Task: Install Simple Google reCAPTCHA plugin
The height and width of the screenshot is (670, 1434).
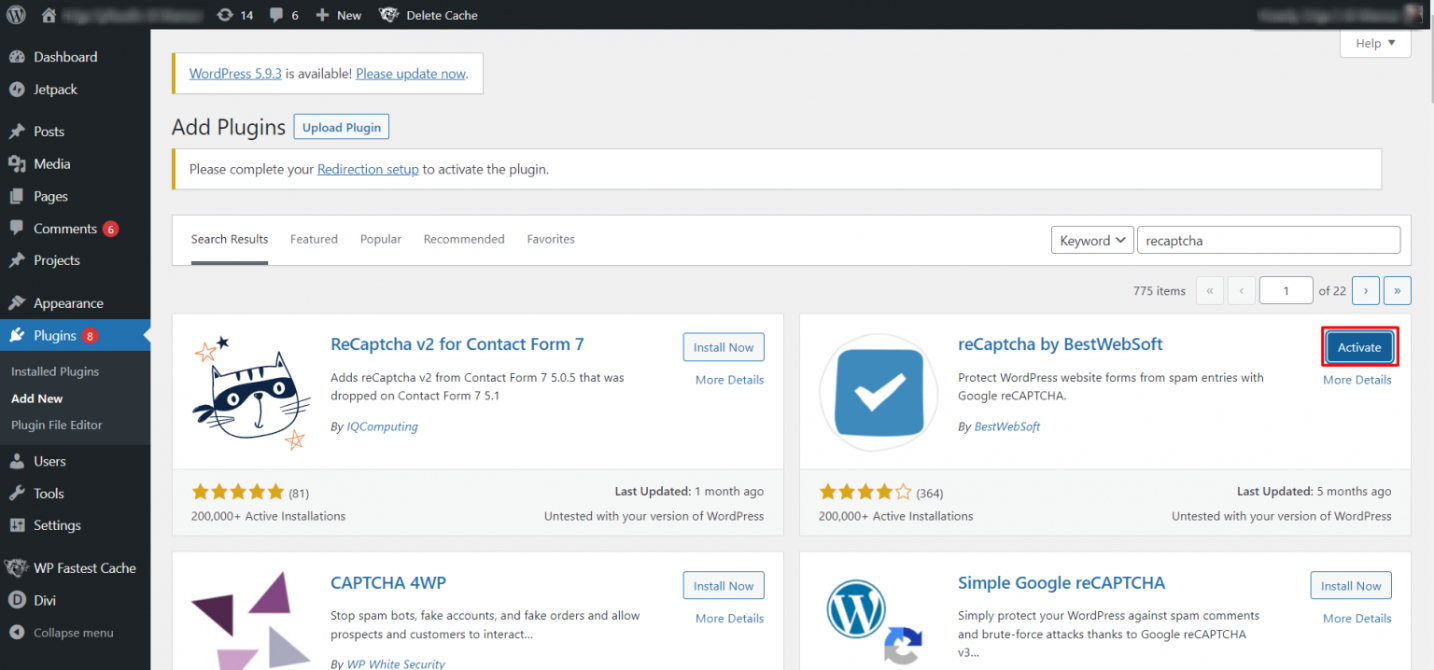Action: point(1351,586)
